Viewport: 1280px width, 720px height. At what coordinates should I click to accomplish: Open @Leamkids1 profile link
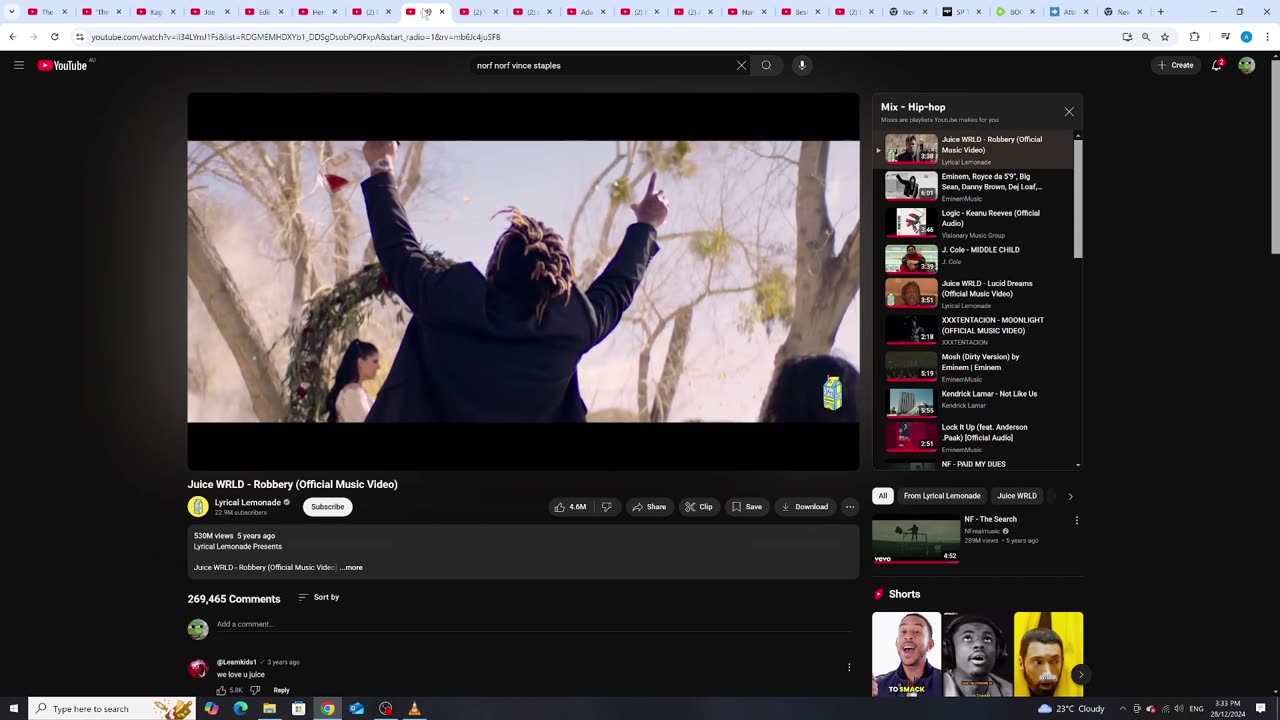pyautogui.click(x=237, y=662)
